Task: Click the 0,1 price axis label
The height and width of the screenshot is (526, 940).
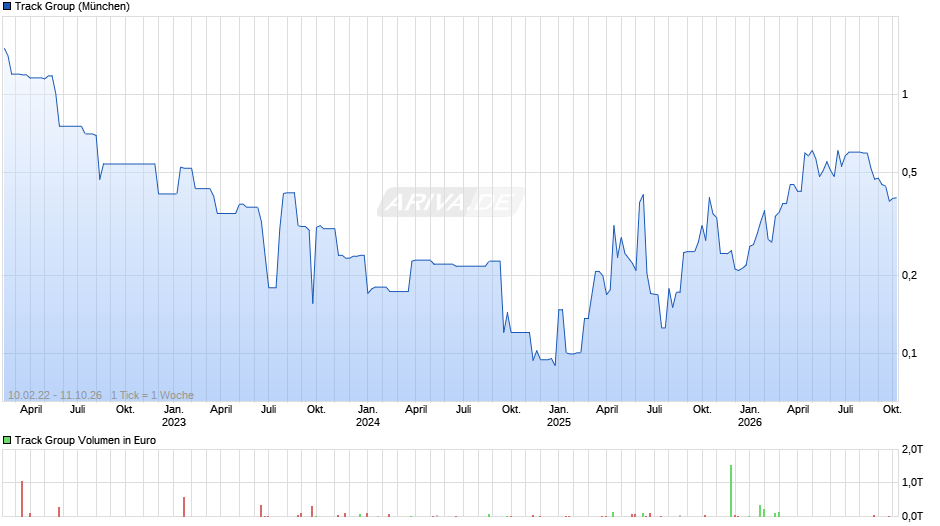Action: tap(909, 353)
